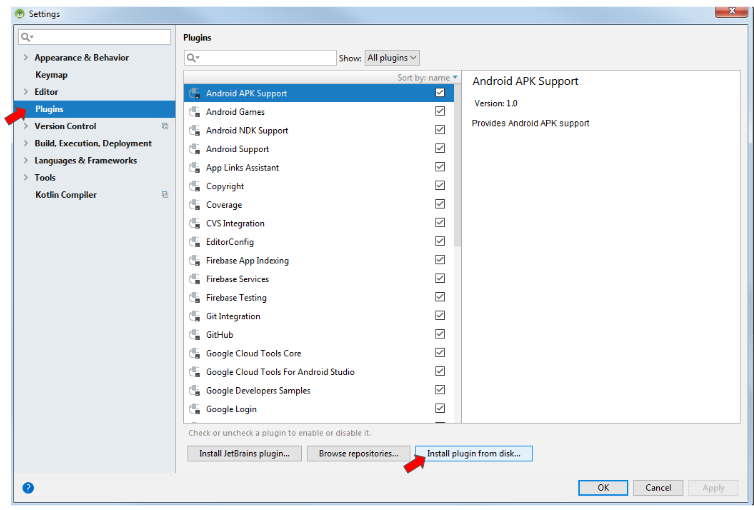The width and height of the screenshot is (754, 510).
Task: Select the Firebase Testing plugin row
Action: (x=318, y=298)
